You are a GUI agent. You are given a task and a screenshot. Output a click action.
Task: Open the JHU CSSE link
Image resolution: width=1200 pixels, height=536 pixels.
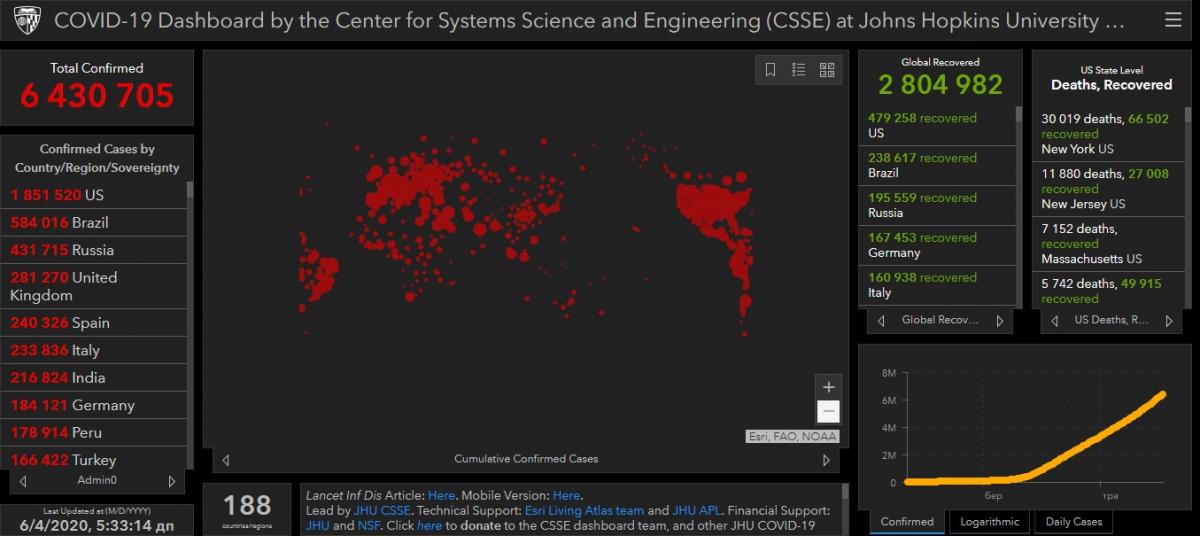pyautogui.click(x=382, y=510)
